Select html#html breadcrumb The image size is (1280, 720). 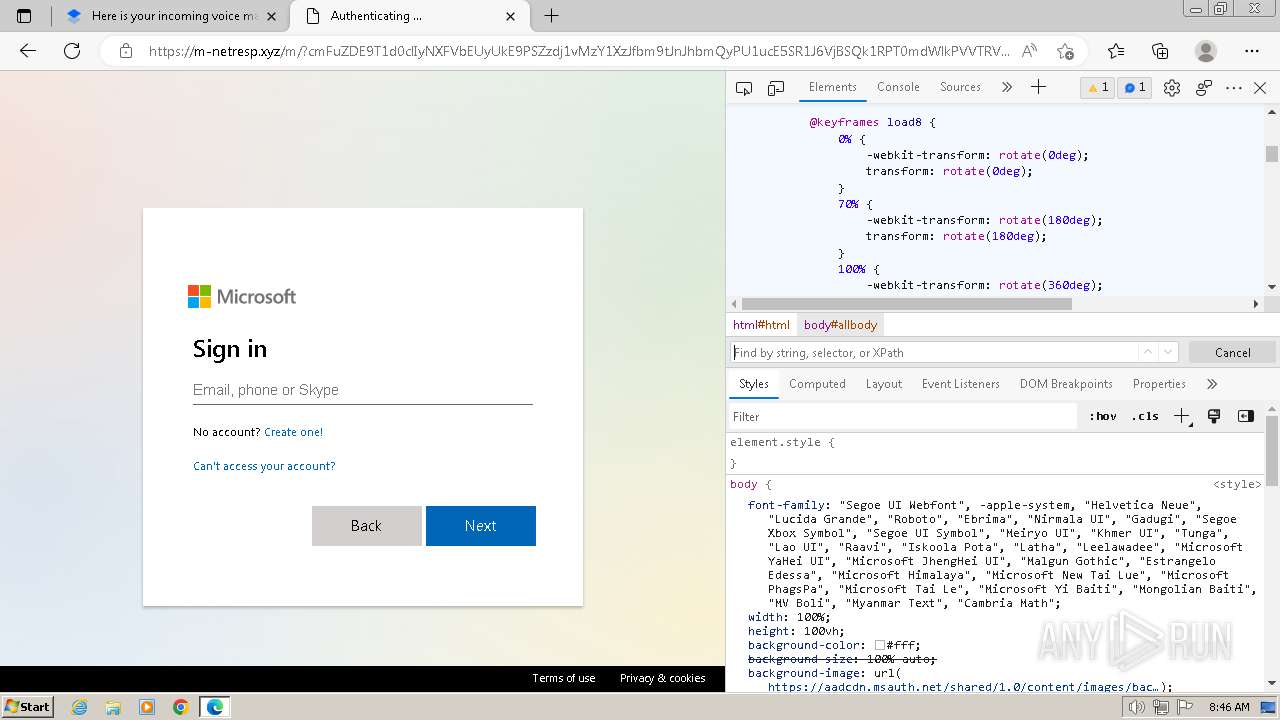tap(761, 325)
